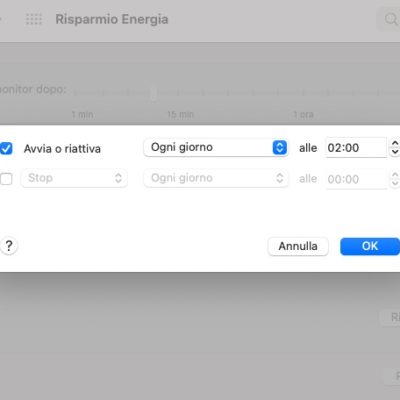The width and height of the screenshot is (400, 400).
Task: Open help with the question mark button
Action: (x=9, y=246)
